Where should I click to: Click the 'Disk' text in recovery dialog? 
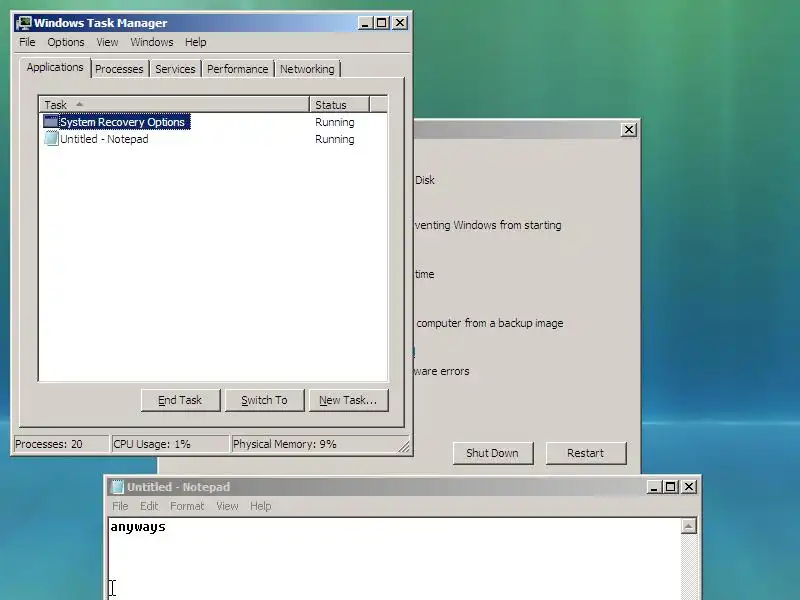[x=424, y=180]
